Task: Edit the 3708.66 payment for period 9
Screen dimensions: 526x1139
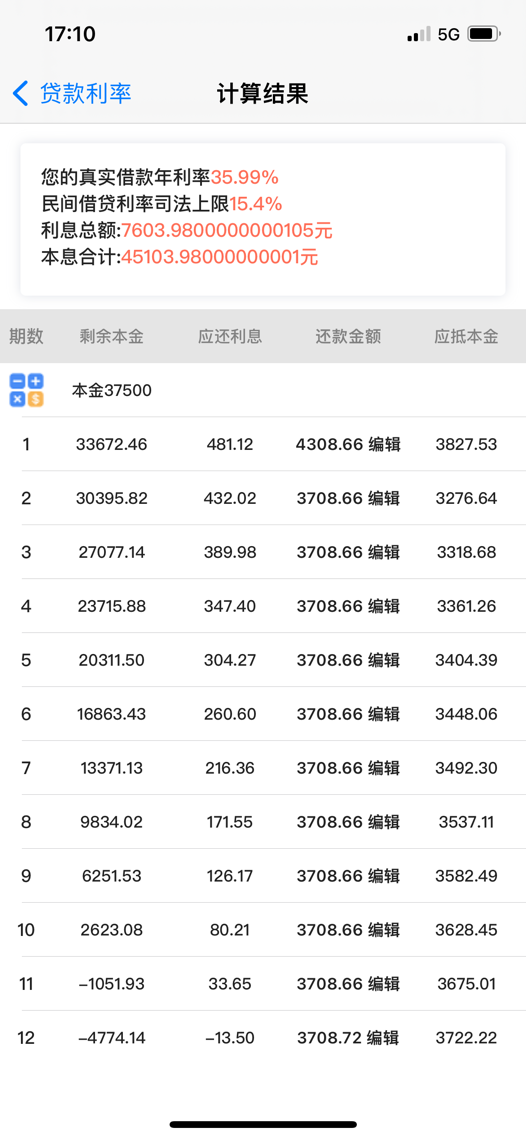Action: (384, 876)
